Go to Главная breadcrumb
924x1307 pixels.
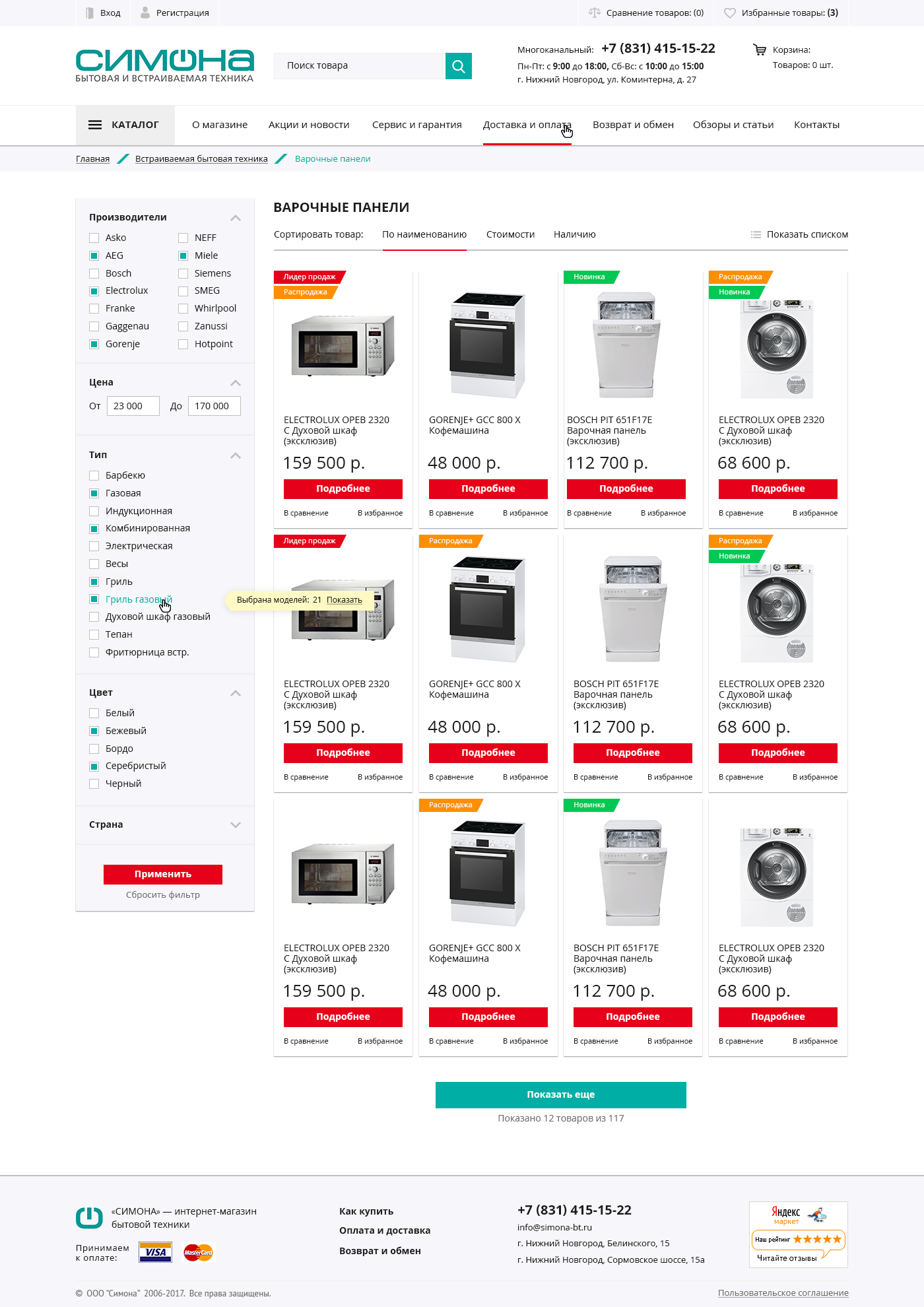pyautogui.click(x=92, y=159)
